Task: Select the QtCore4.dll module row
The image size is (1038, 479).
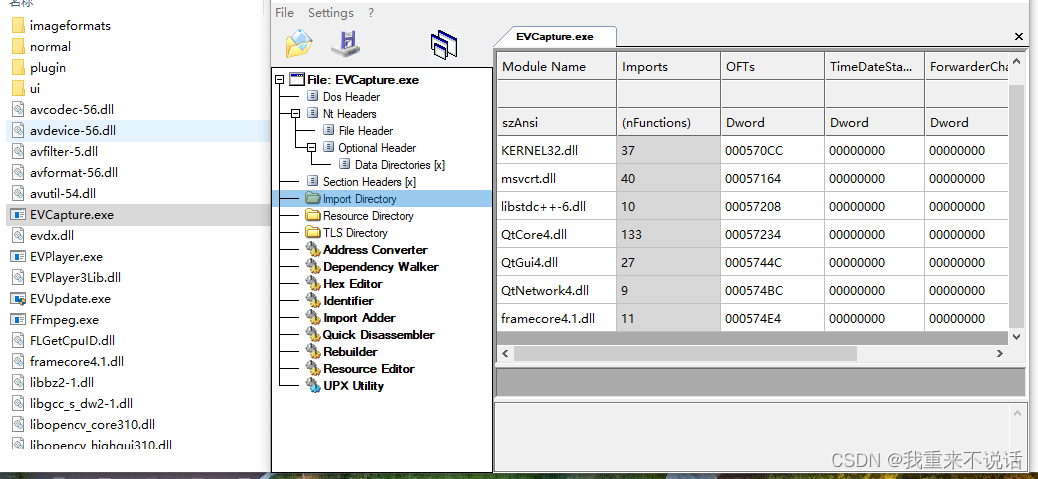Action: tap(752, 234)
